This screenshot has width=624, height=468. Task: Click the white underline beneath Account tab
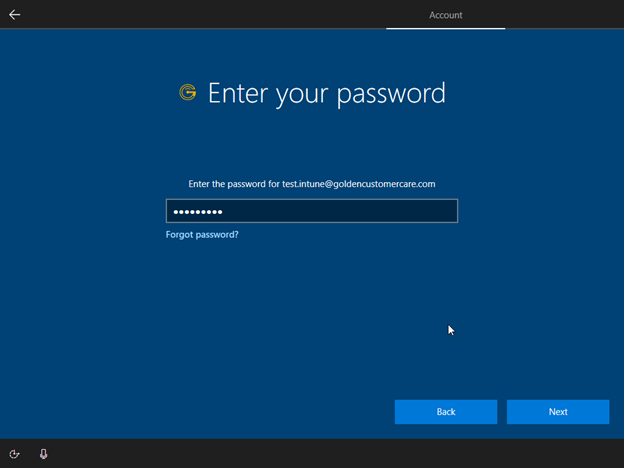445,28
